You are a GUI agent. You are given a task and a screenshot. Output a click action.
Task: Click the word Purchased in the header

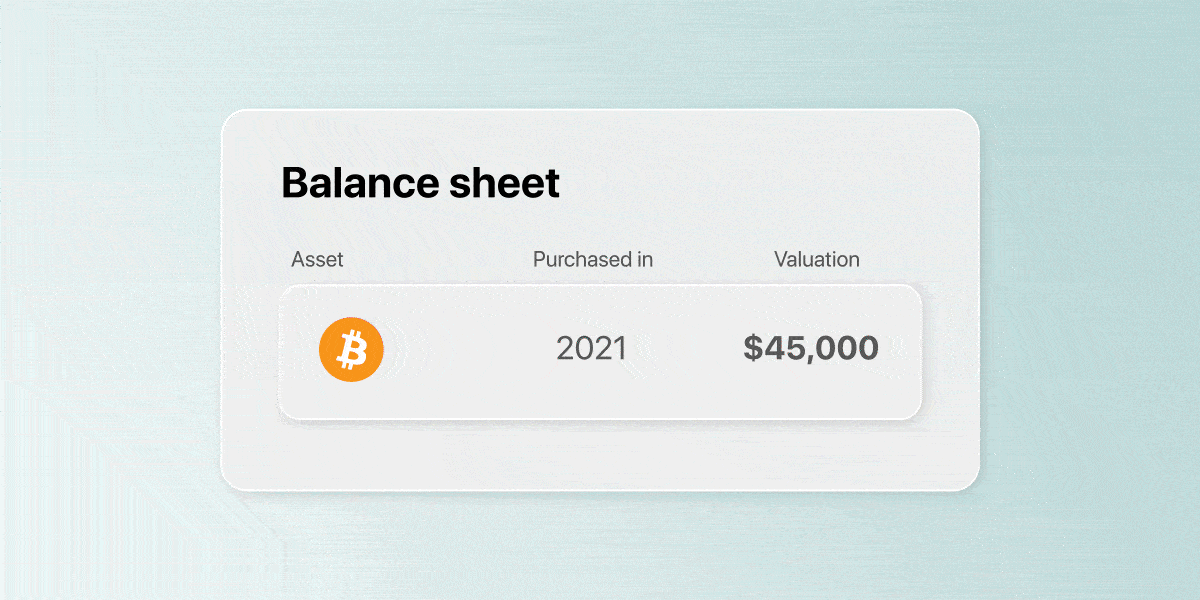[582, 260]
